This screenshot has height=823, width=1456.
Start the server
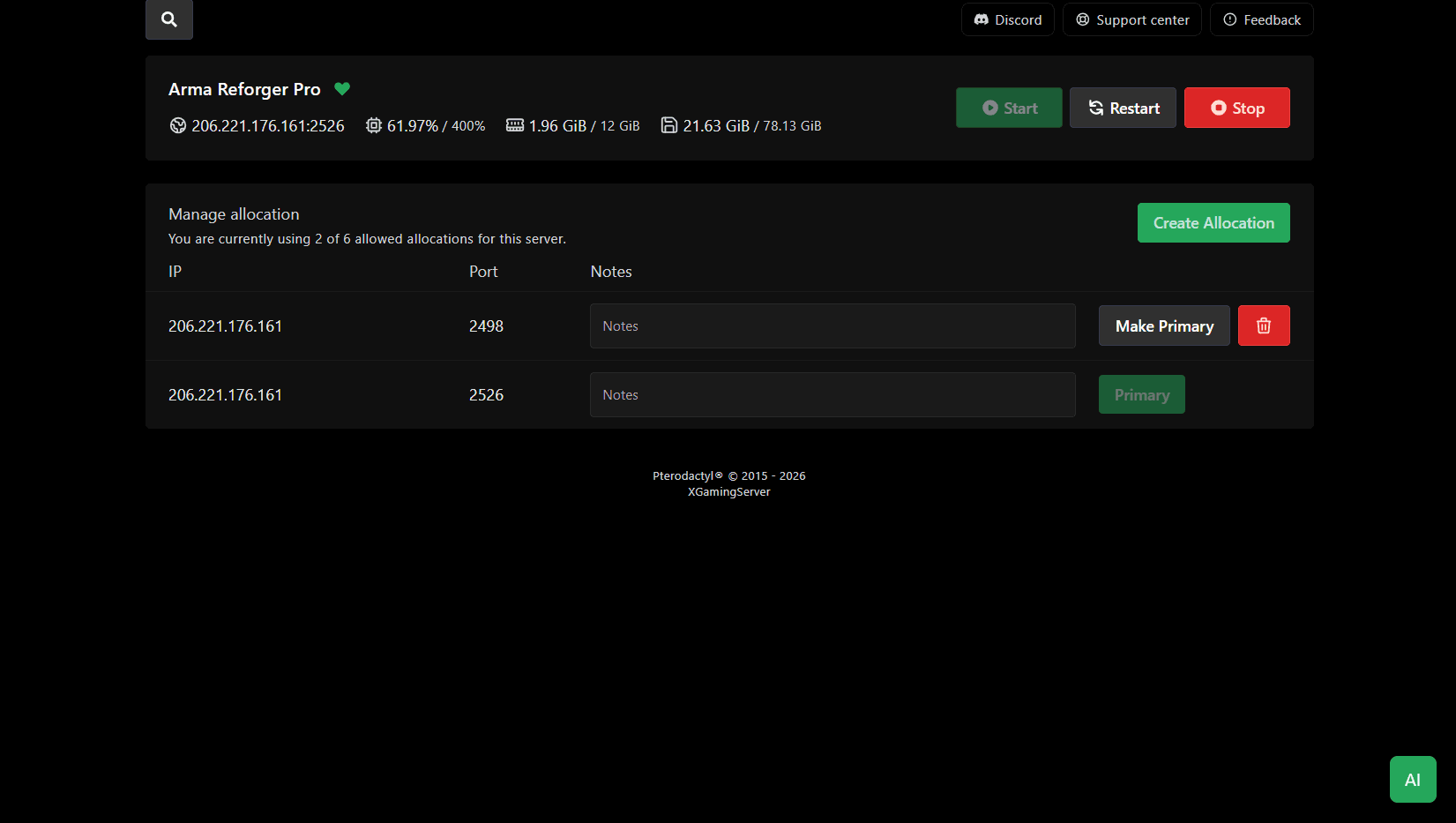click(x=1009, y=108)
